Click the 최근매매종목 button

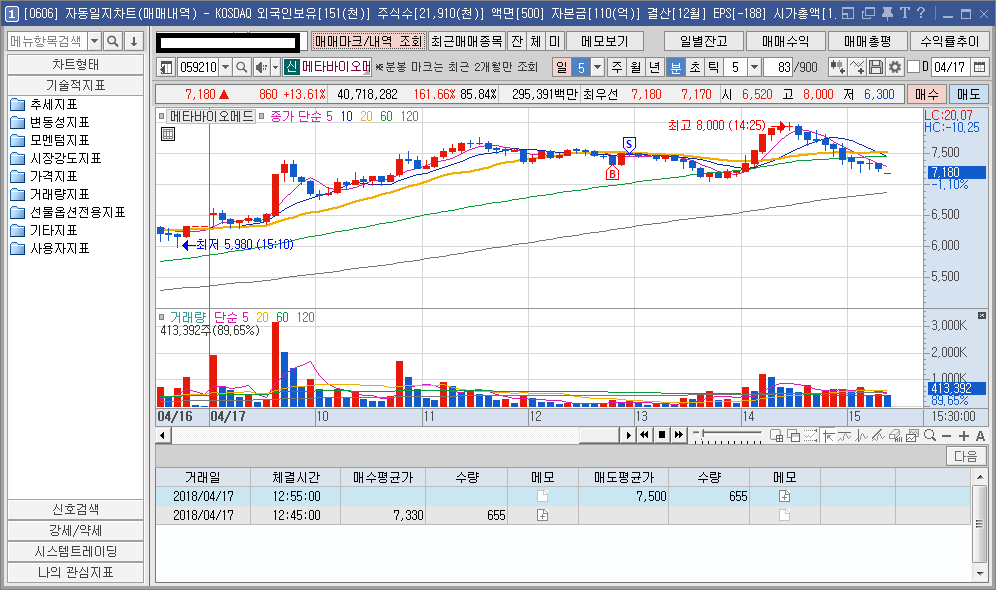[467, 41]
